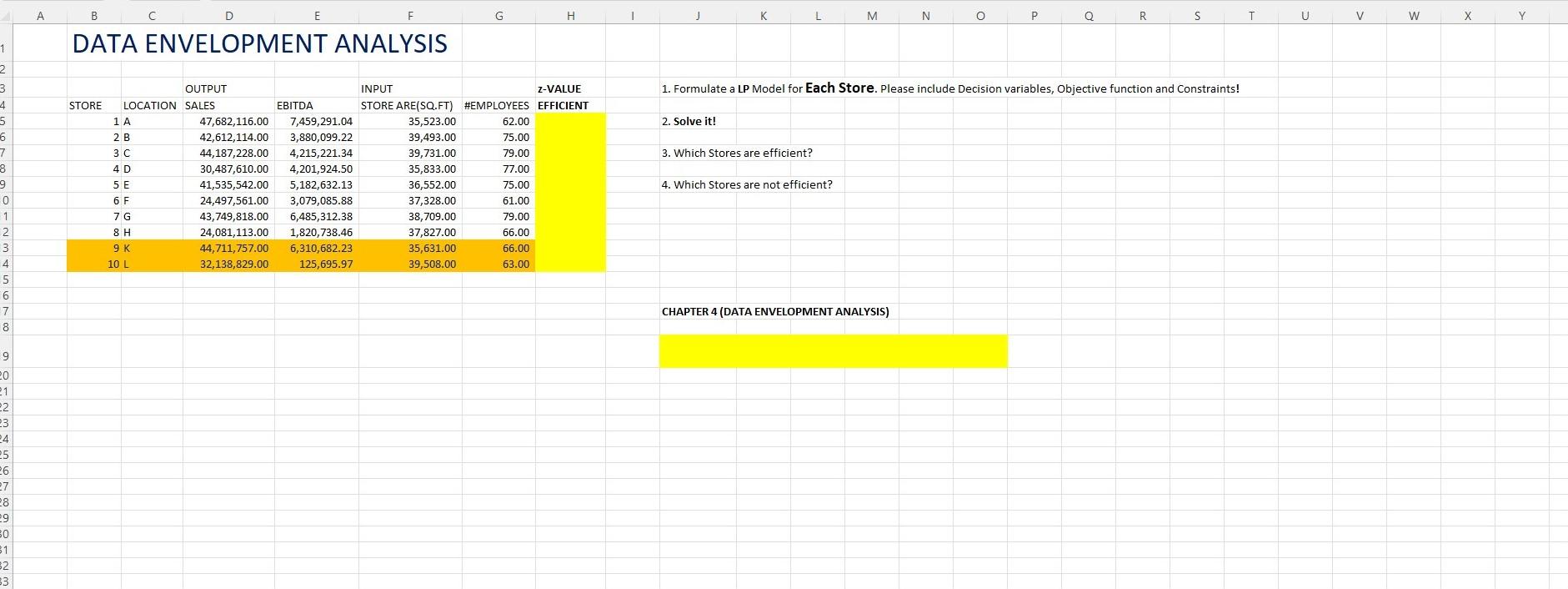Select EBITDA value 3,880,099.22
This screenshot has height=589, width=1568.
(321, 137)
